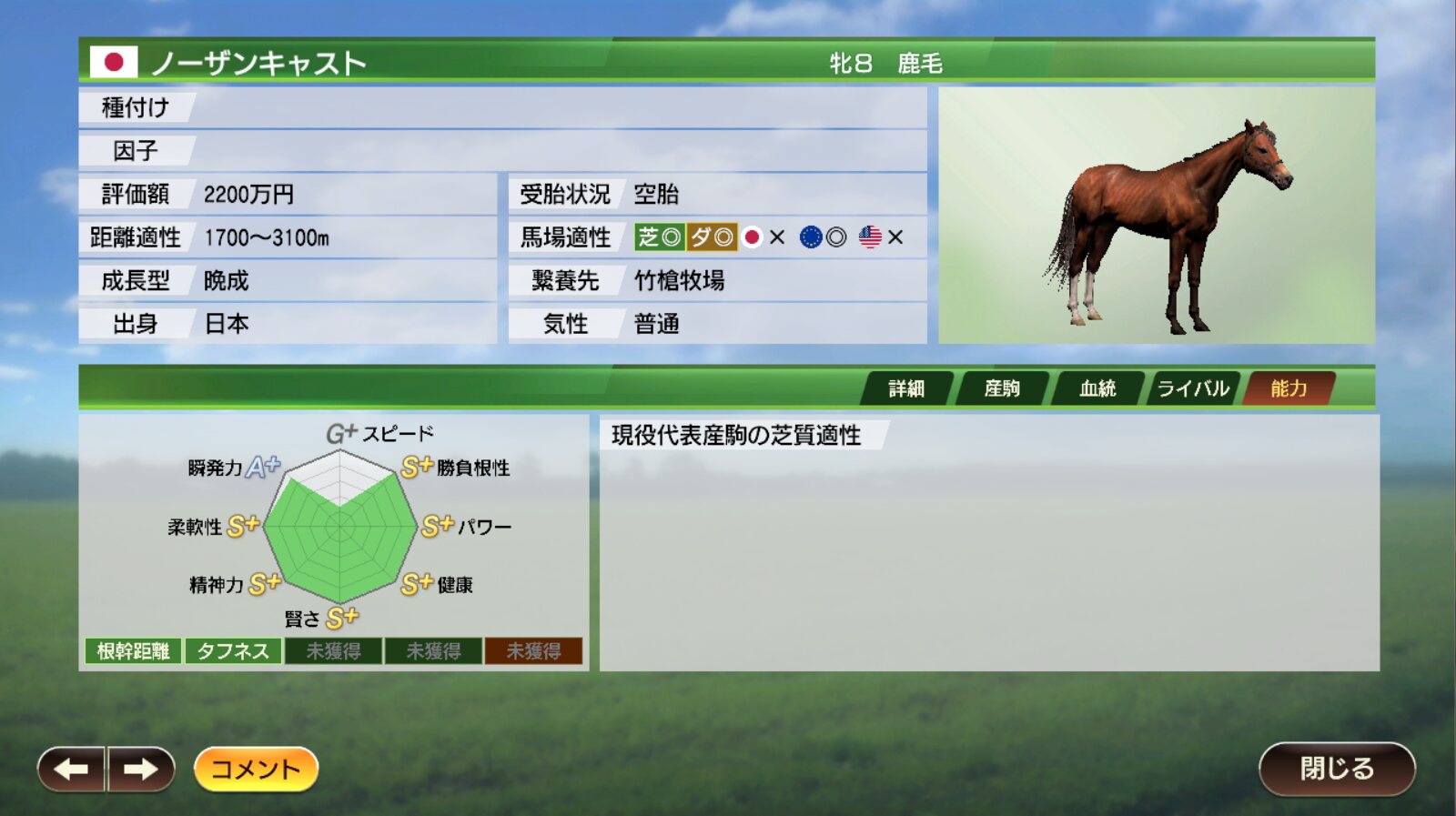The image size is (1456, 816).
Task: Click the 賢さ S+ rating
Action: (x=342, y=619)
